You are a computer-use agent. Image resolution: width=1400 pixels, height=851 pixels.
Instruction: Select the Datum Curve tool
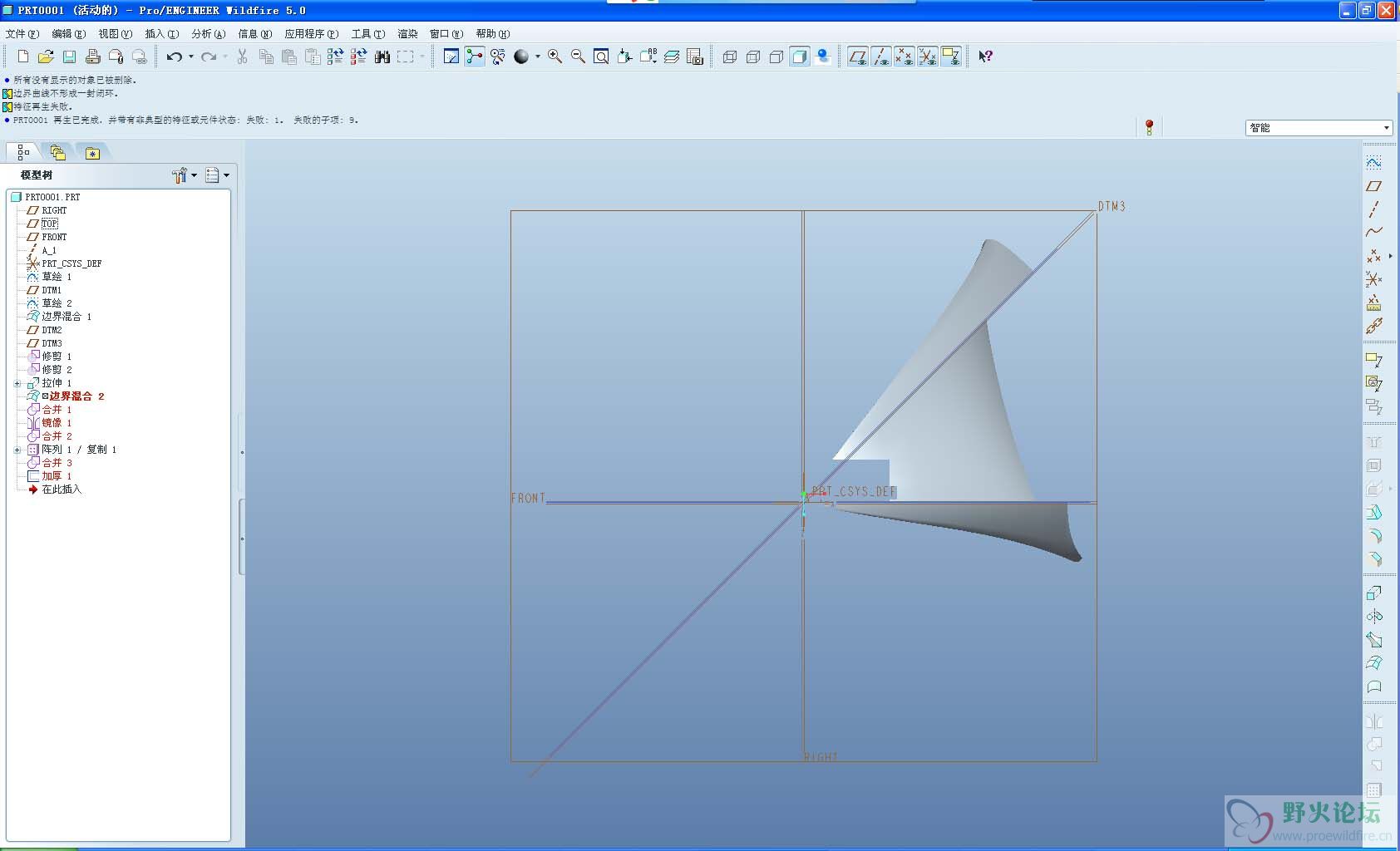[x=1374, y=233]
